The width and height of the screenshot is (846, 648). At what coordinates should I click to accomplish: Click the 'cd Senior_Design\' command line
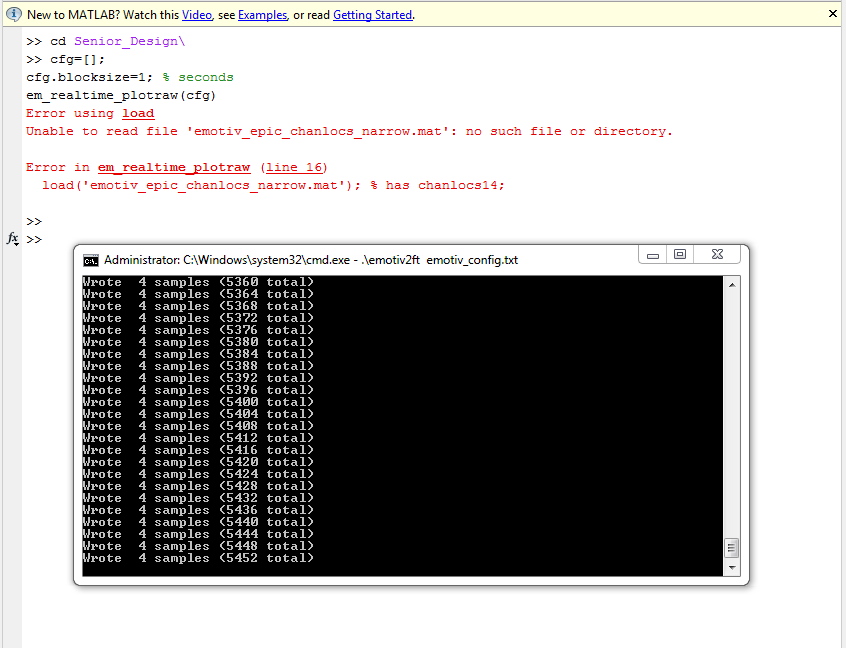(x=117, y=41)
